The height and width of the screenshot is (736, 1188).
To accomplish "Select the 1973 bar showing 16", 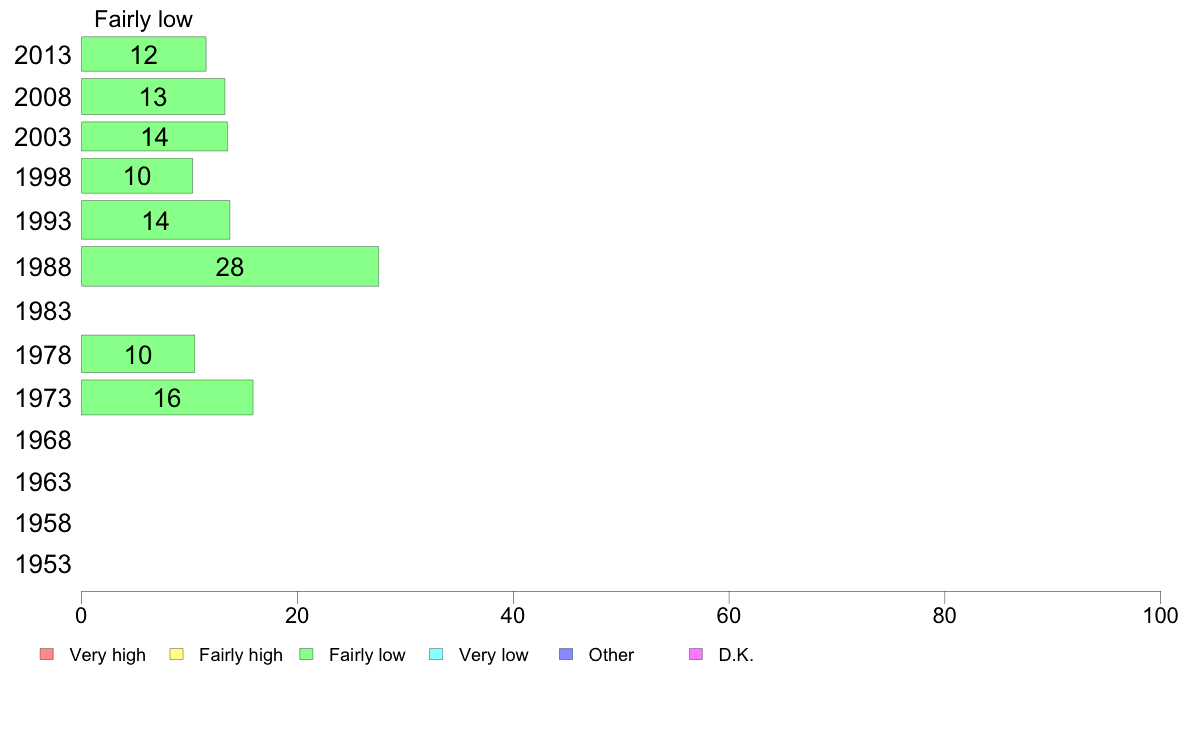I will [x=167, y=397].
